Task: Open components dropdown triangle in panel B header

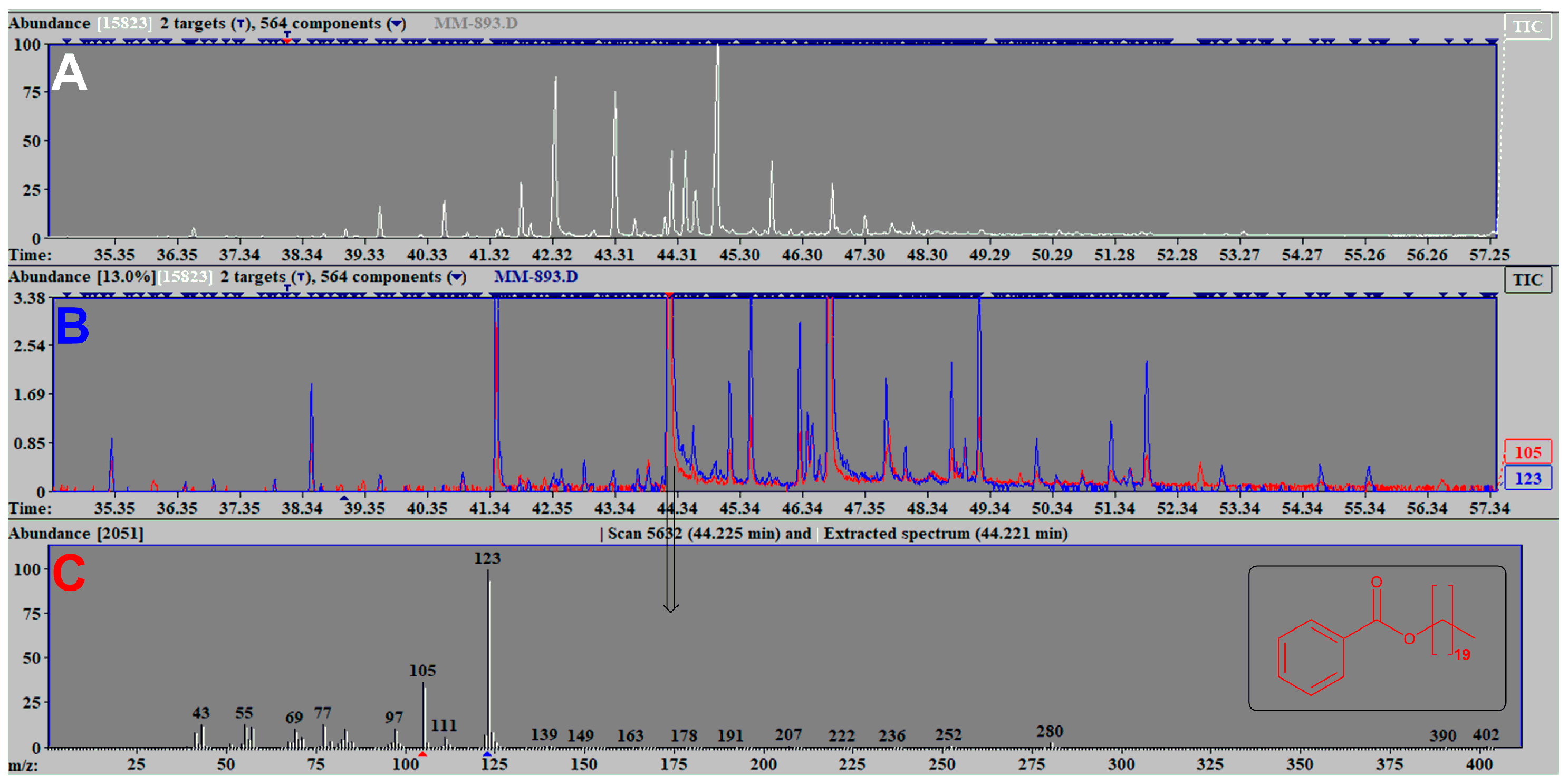Action: click(x=457, y=277)
